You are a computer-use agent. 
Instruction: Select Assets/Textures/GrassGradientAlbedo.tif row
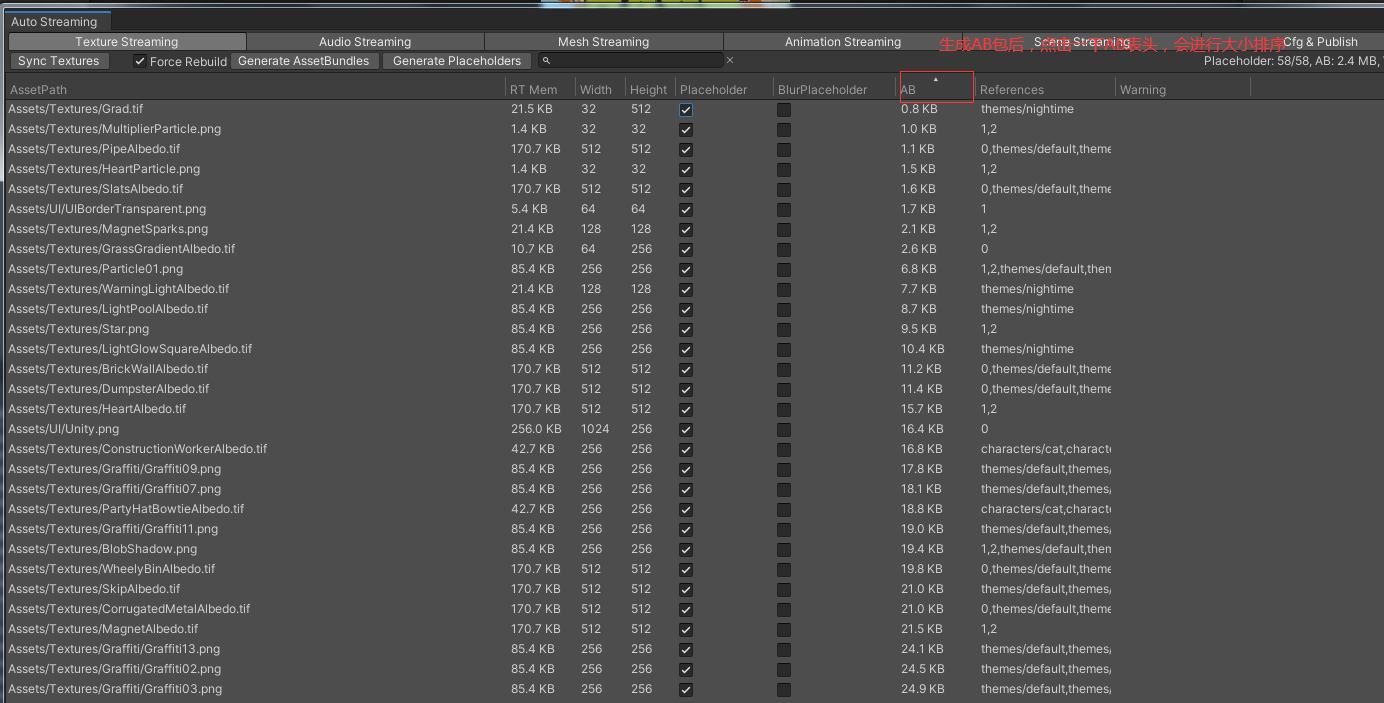point(692,249)
